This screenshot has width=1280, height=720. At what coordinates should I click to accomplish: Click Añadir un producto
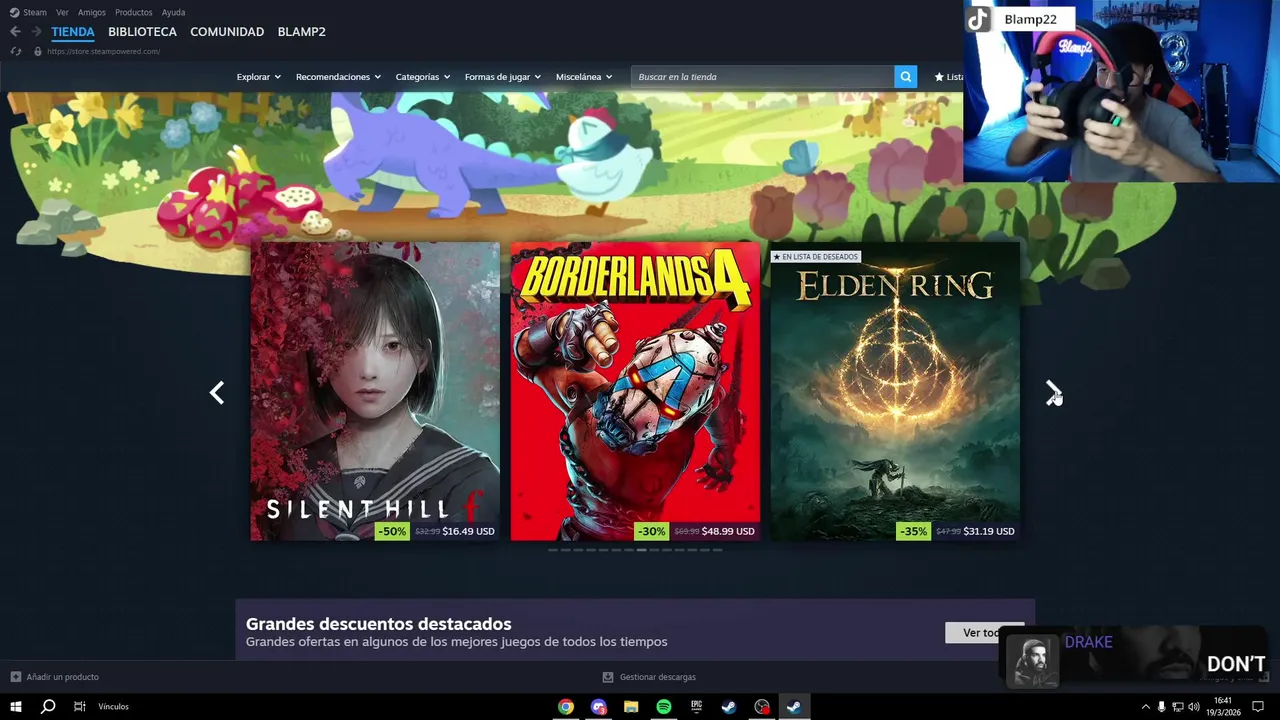click(62, 677)
